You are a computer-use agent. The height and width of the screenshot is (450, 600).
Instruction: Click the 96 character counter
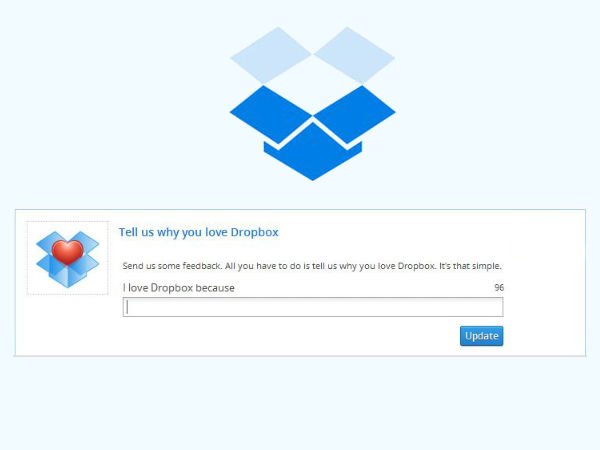[499, 288]
